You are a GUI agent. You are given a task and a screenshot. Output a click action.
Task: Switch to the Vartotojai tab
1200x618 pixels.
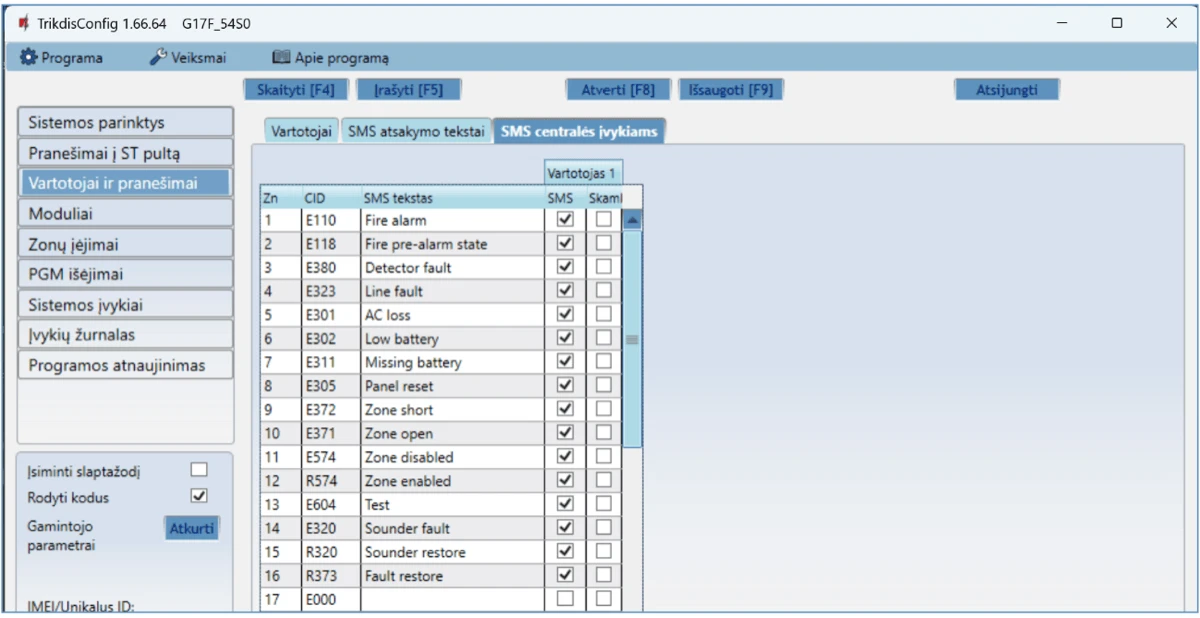tap(301, 132)
